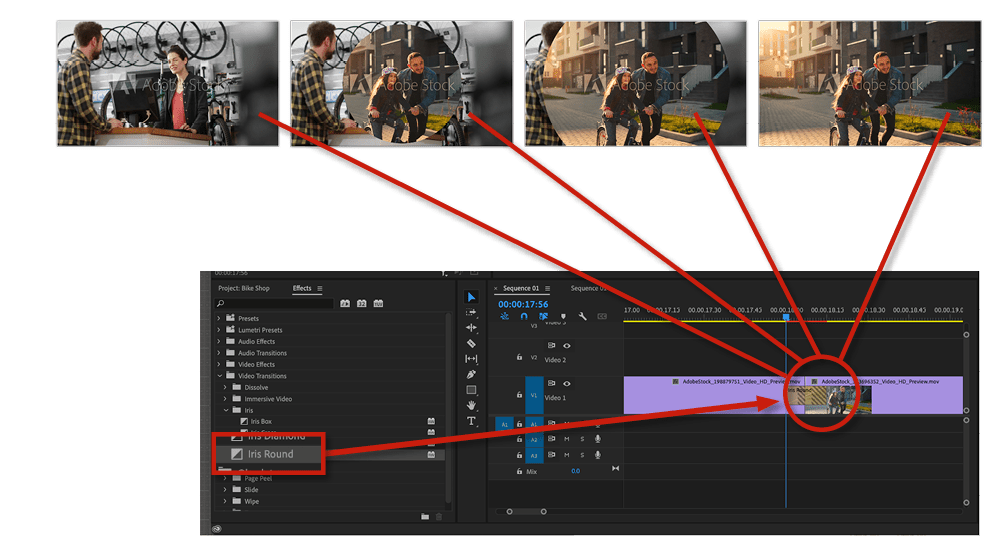The image size is (1000, 550).
Task: Switch to Project: Bike Shop tab
Action: [244, 288]
